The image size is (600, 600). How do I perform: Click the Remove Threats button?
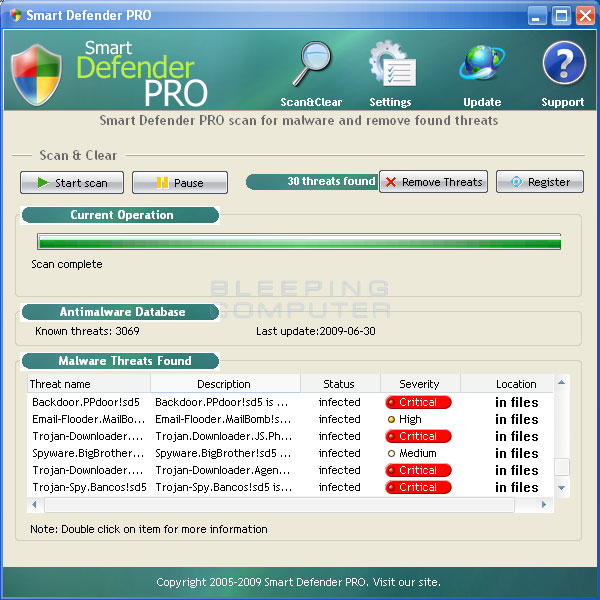pos(433,182)
